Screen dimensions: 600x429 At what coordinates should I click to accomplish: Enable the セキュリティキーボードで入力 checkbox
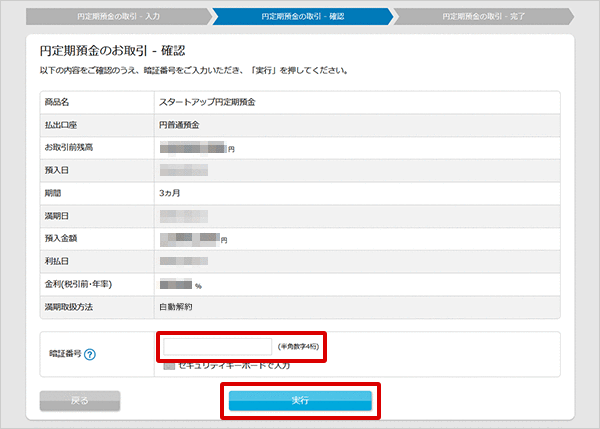[169, 366]
